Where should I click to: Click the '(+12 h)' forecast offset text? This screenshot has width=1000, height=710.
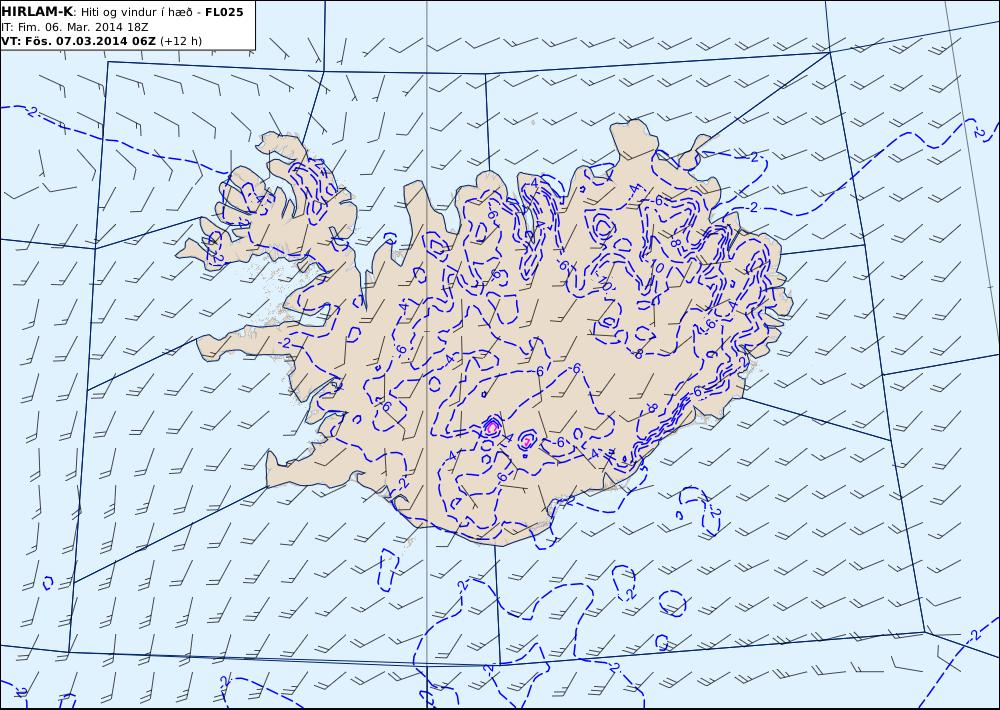(180, 41)
